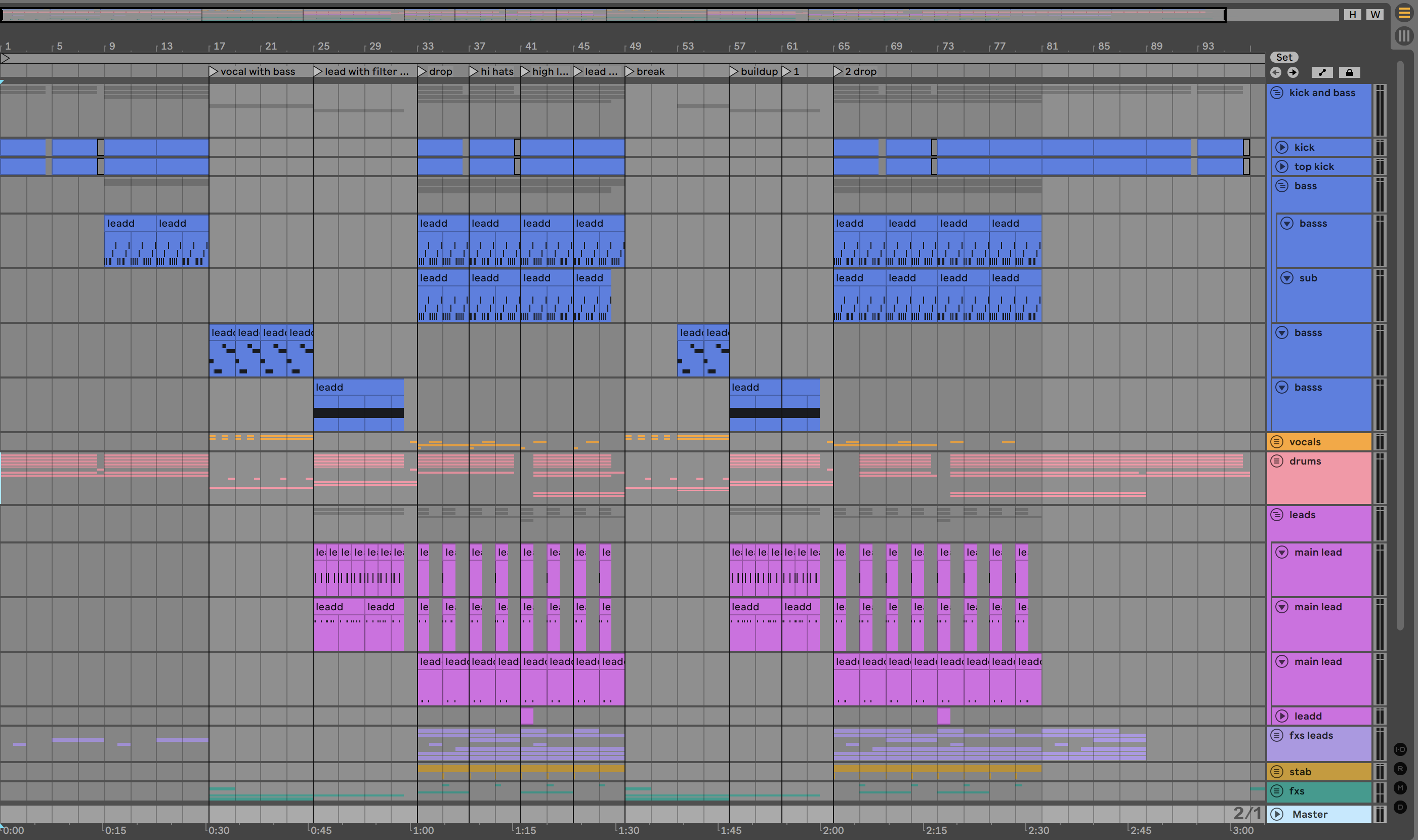The width and height of the screenshot is (1418, 840).
Task: Collapse the kick and bass group
Action: [x=1277, y=93]
